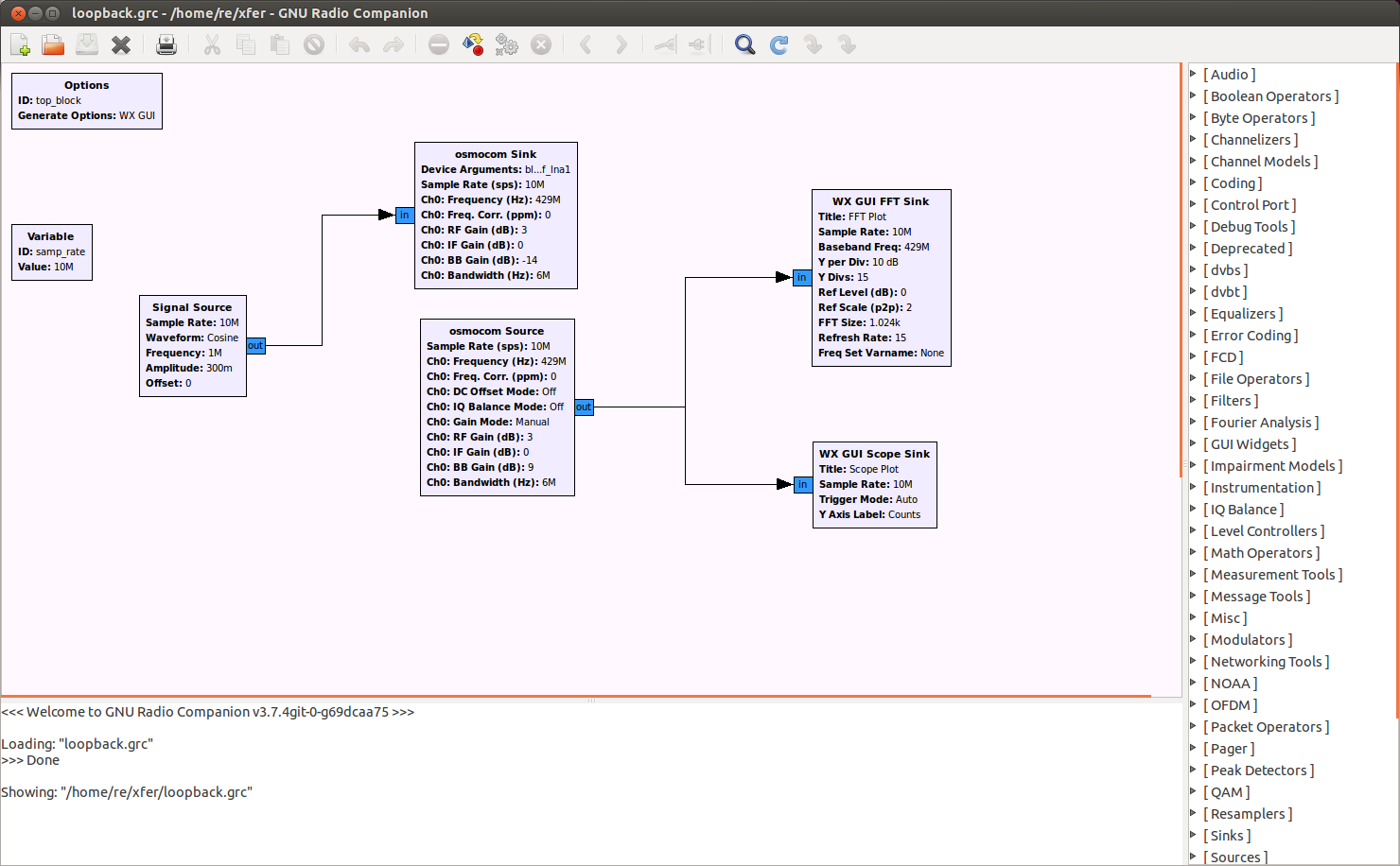The image size is (1400, 866).
Task: Click the first grey curved-arrow toolbar icon
Action: [814, 44]
